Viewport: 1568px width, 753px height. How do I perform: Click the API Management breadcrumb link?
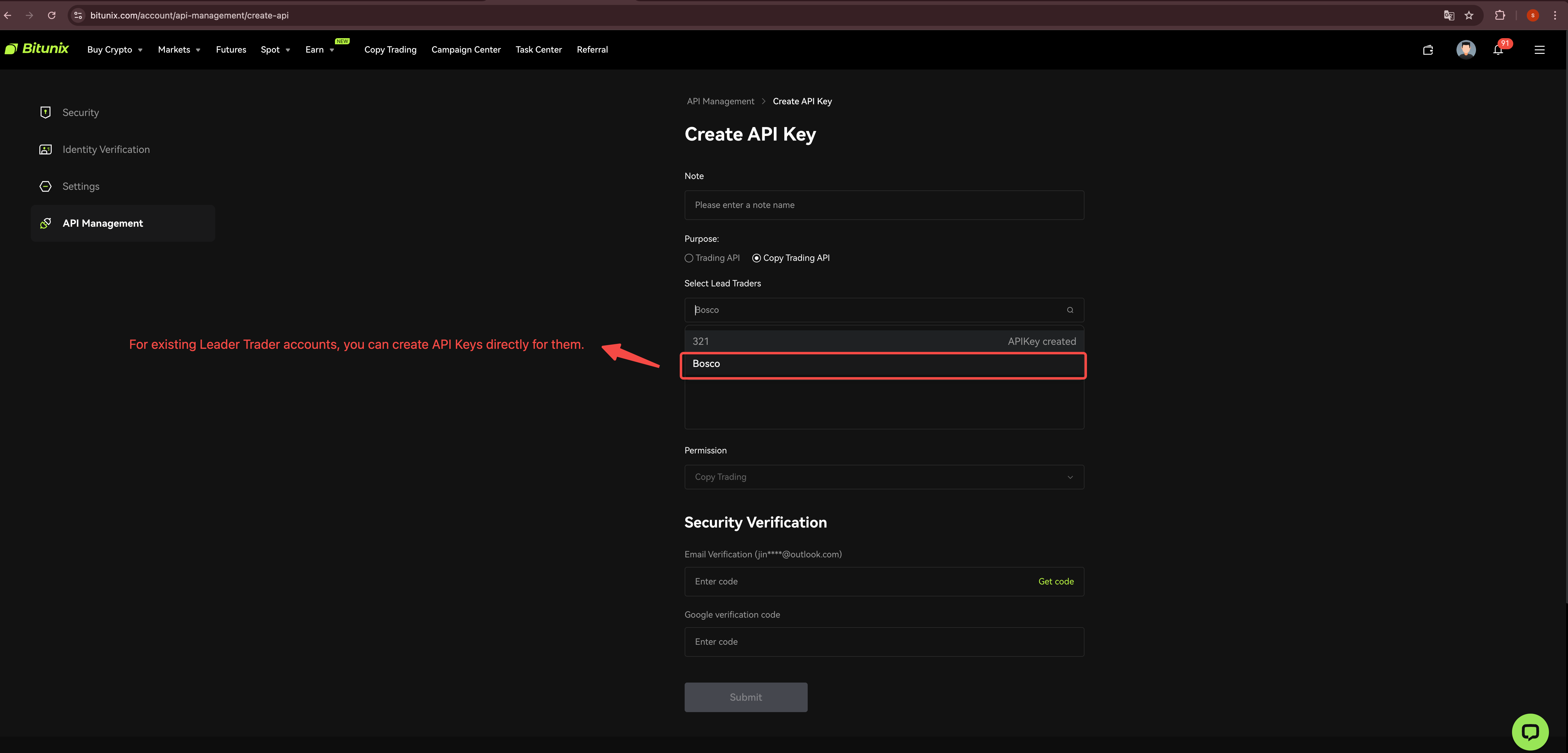(x=720, y=101)
